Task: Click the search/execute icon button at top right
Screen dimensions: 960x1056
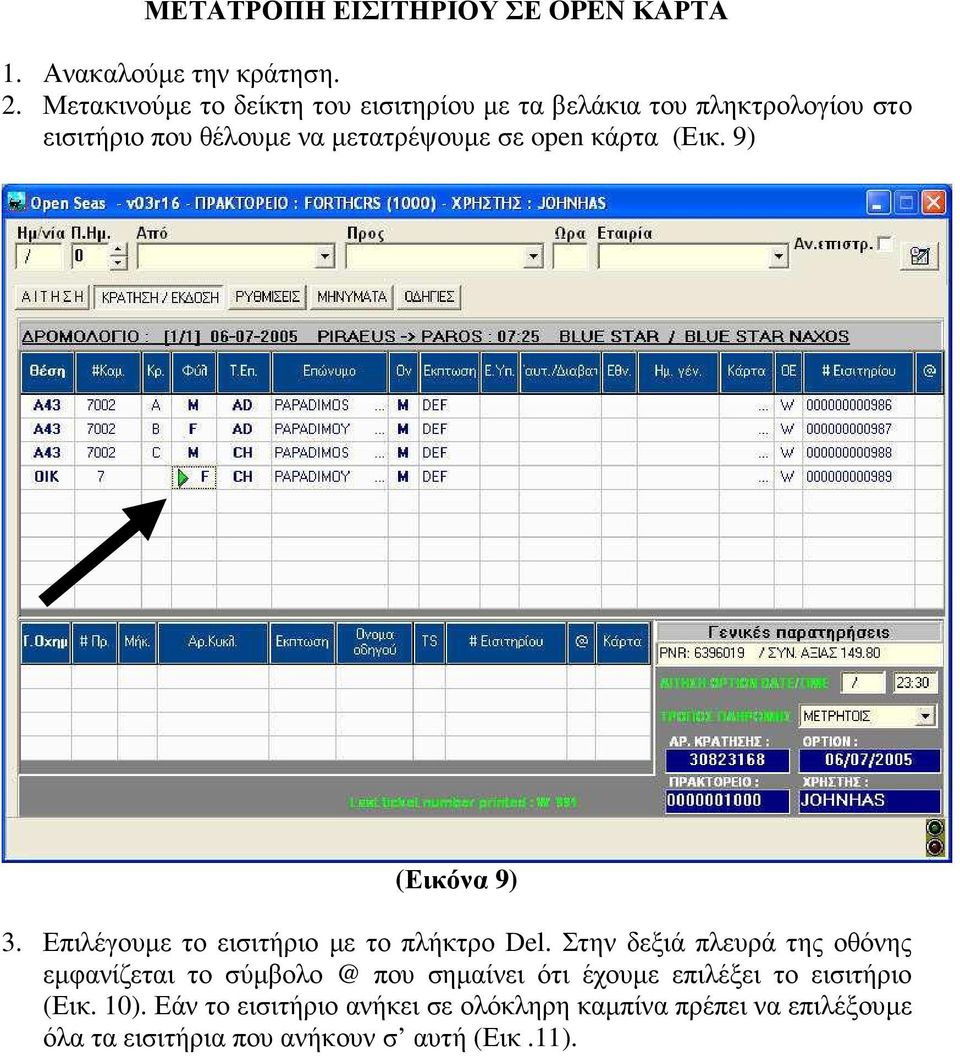Action: [919, 256]
